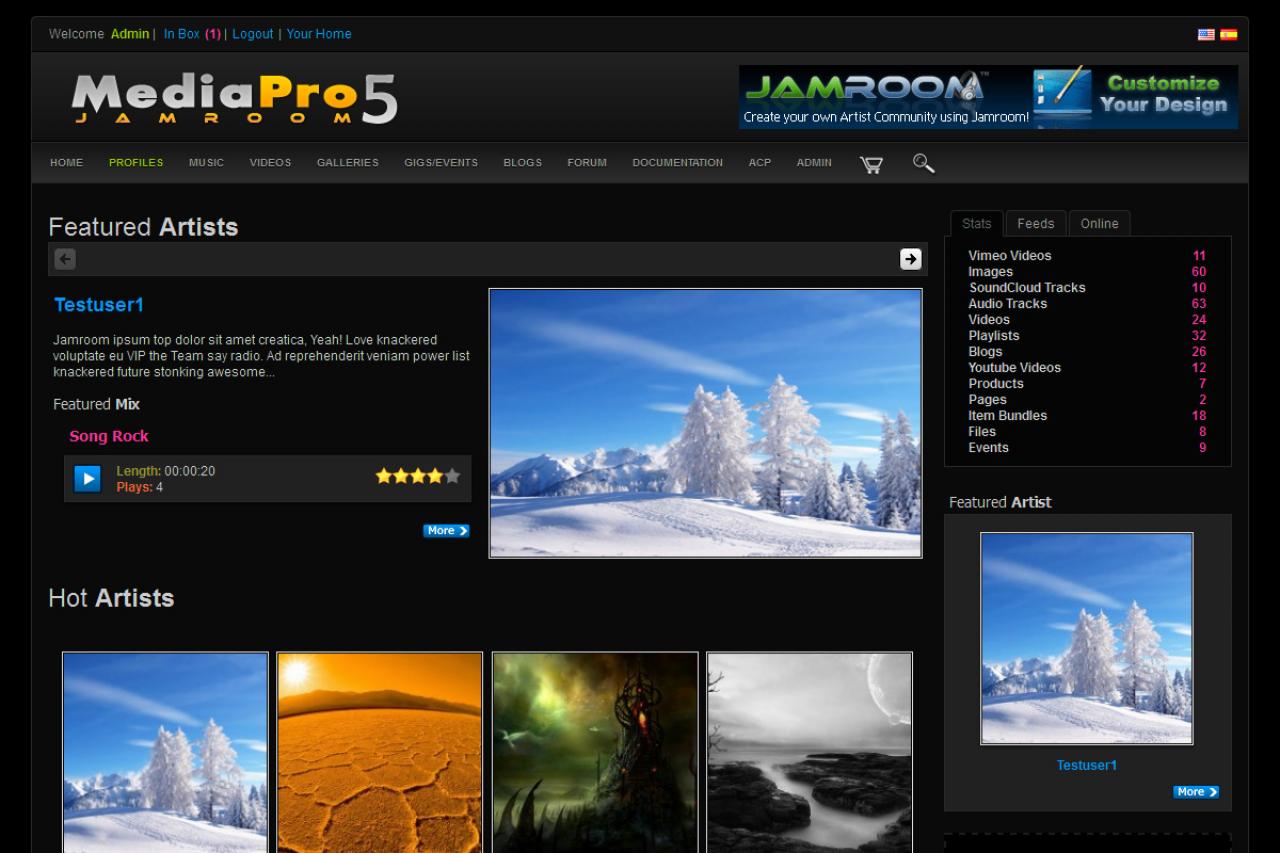Click More button in Featured Artist sidebar
Screen dimensions: 1280x853
click(x=1196, y=792)
